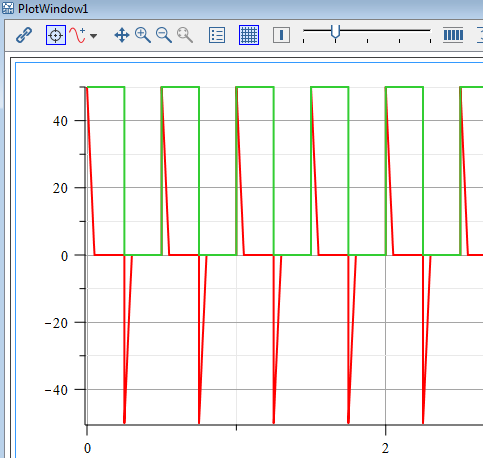This screenshot has height=458, width=483.
Task: Toggle the grid lines button
Action: click(x=249, y=35)
